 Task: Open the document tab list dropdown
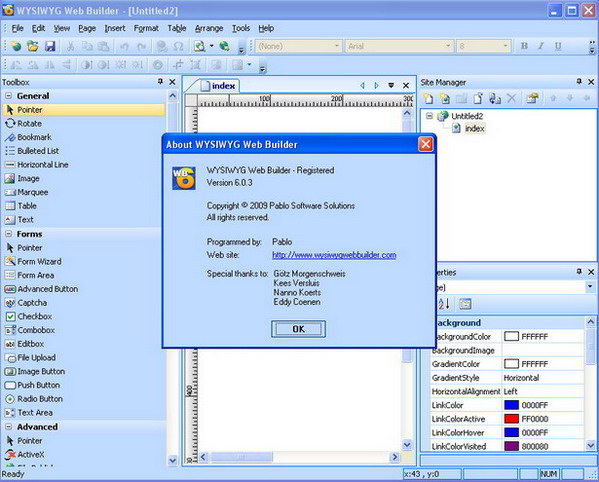point(391,85)
